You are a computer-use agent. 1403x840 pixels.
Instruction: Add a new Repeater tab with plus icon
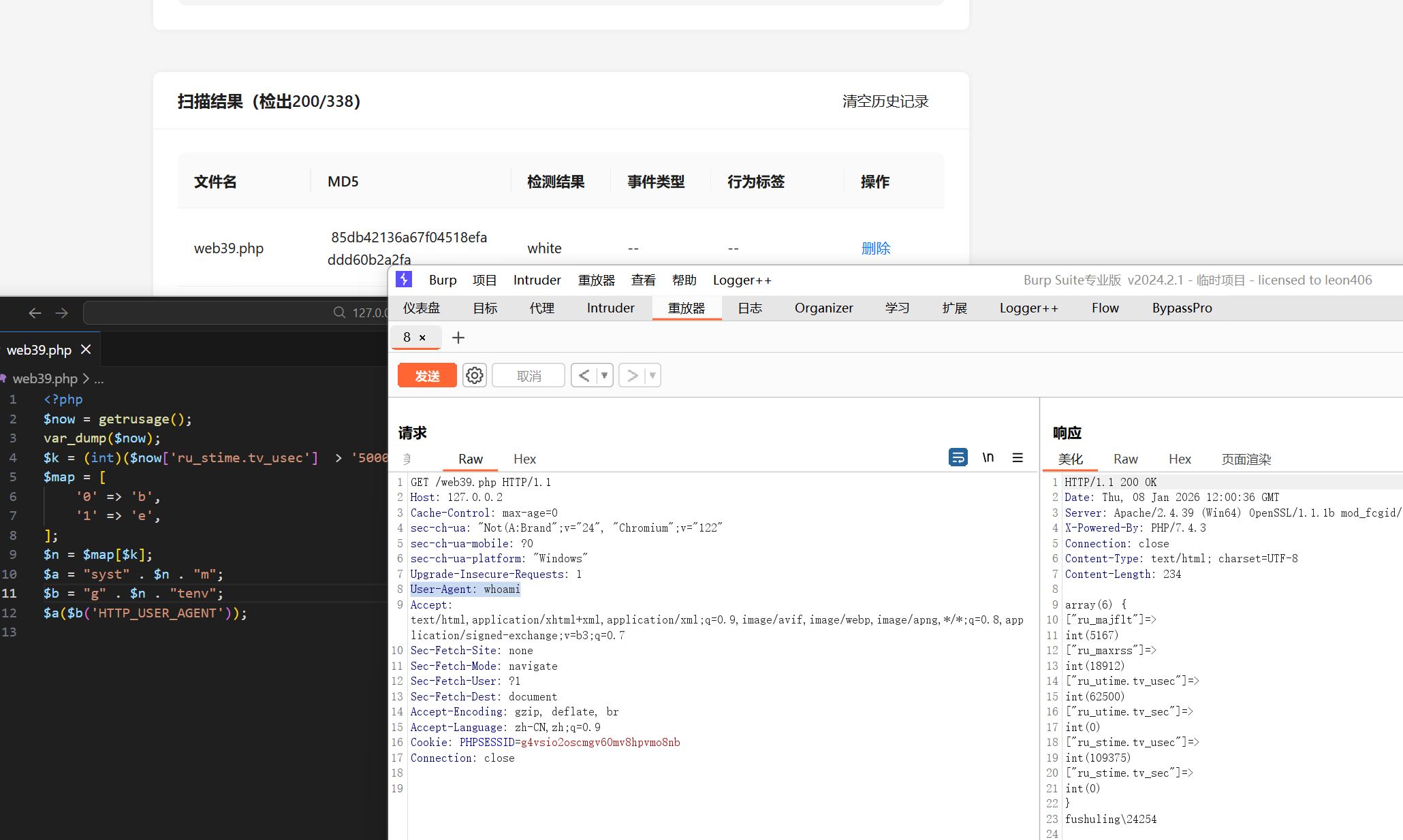point(458,338)
